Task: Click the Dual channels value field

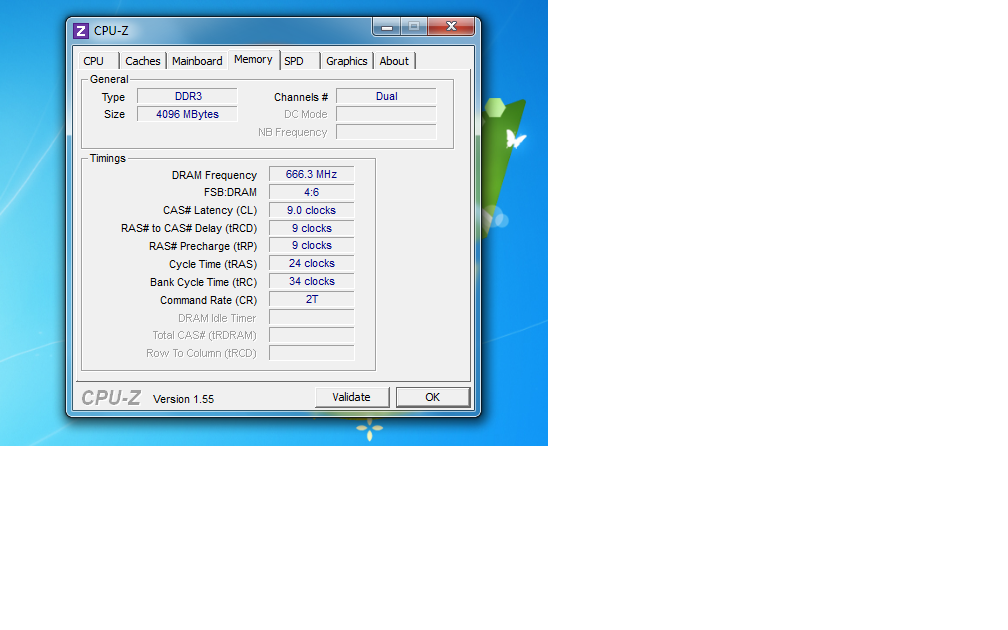Action: tap(386, 96)
